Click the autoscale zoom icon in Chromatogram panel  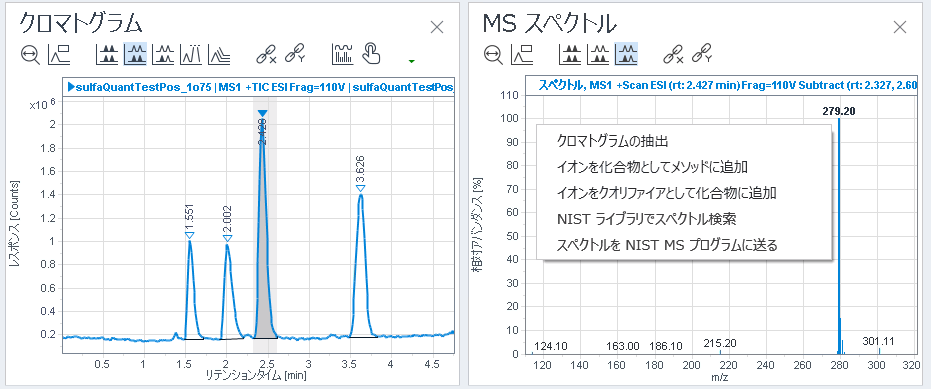pos(30,55)
